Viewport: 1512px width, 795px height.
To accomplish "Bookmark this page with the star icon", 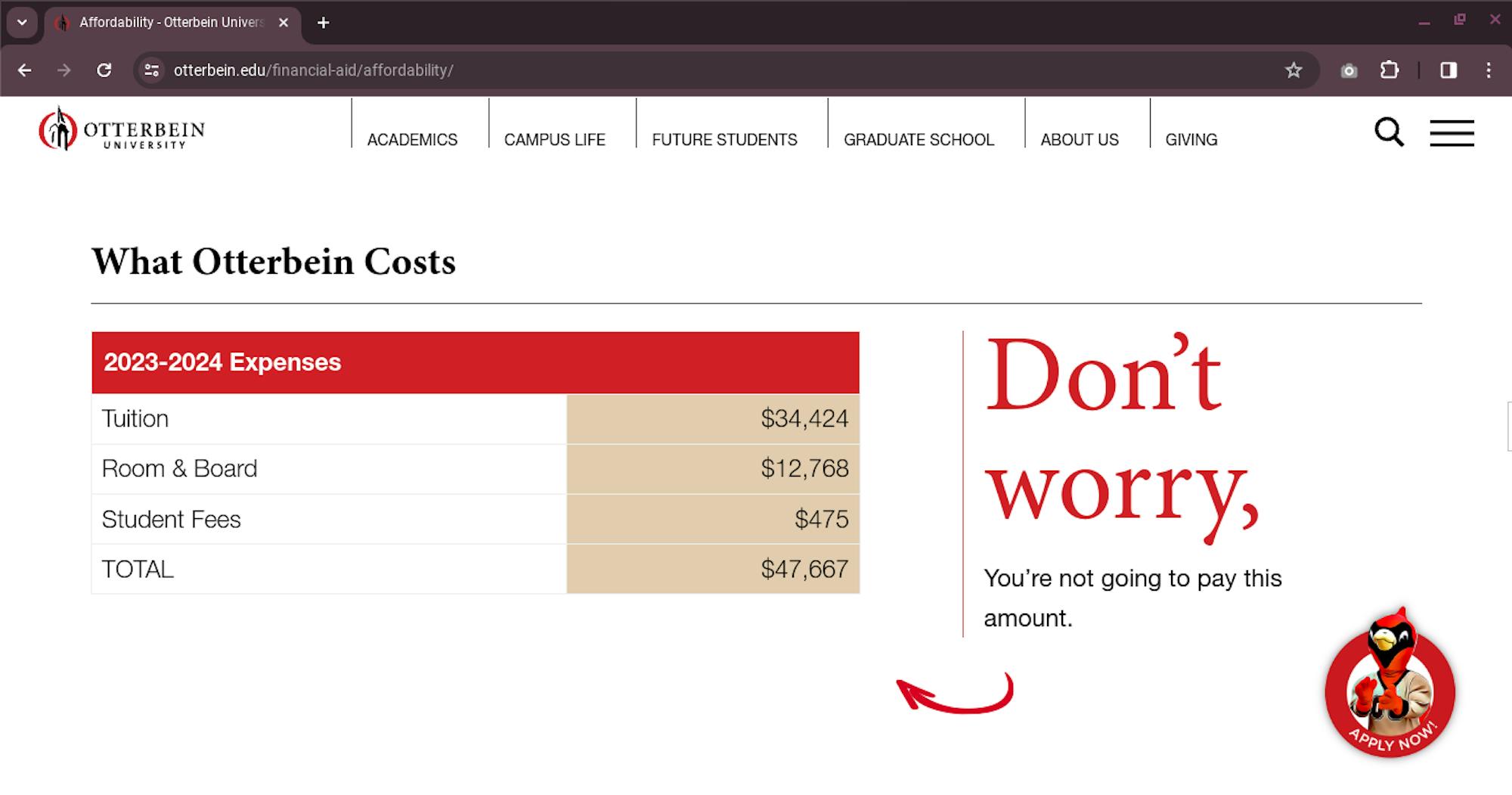I will tap(1294, 70).
